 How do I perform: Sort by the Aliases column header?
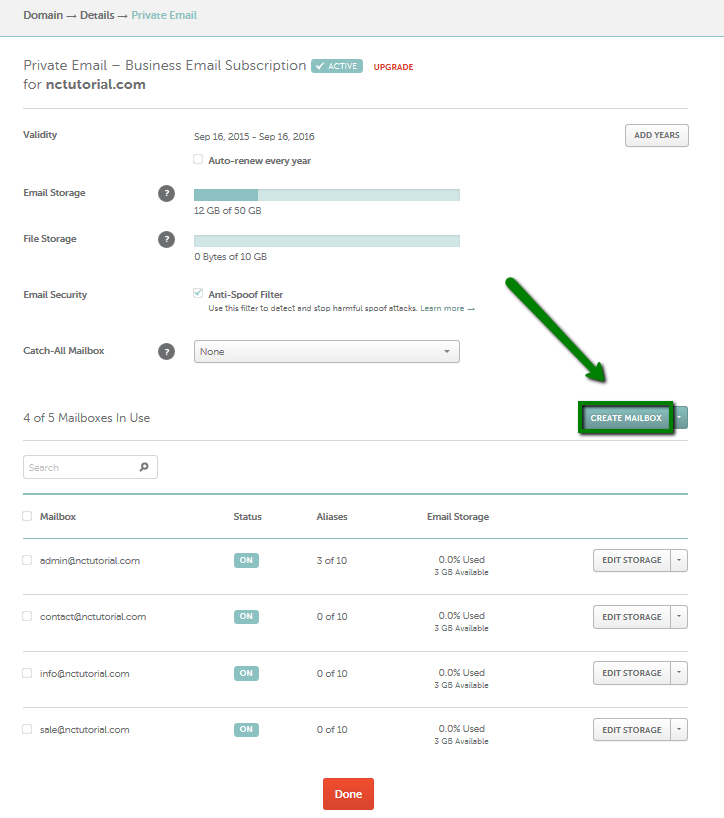[x=332, y=516]
